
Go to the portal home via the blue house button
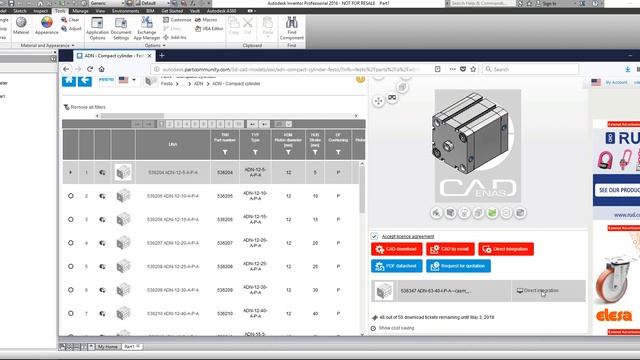click(x=69, y=80)
